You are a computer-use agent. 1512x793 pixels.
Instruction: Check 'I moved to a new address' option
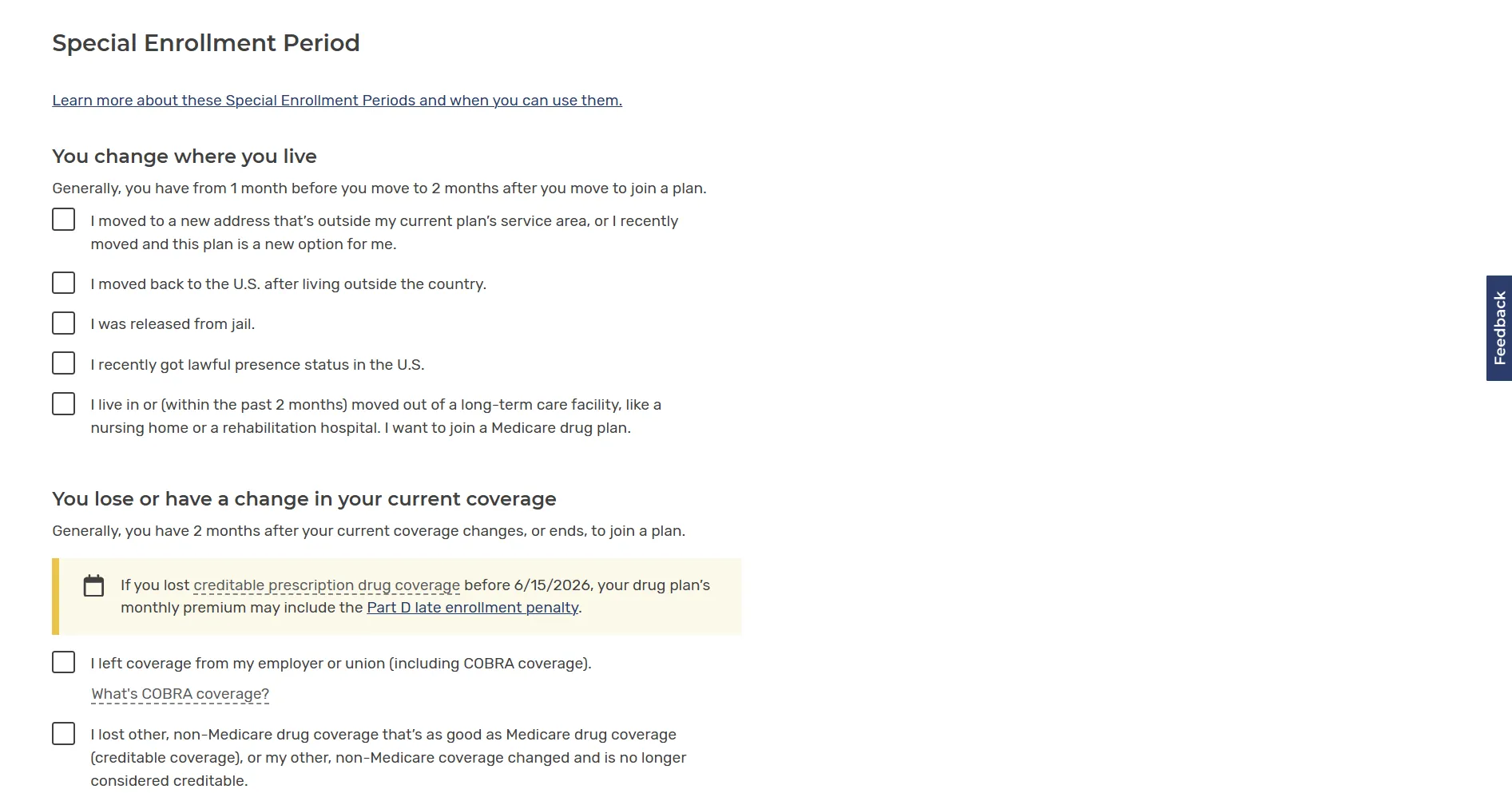(x=64, y=220)
